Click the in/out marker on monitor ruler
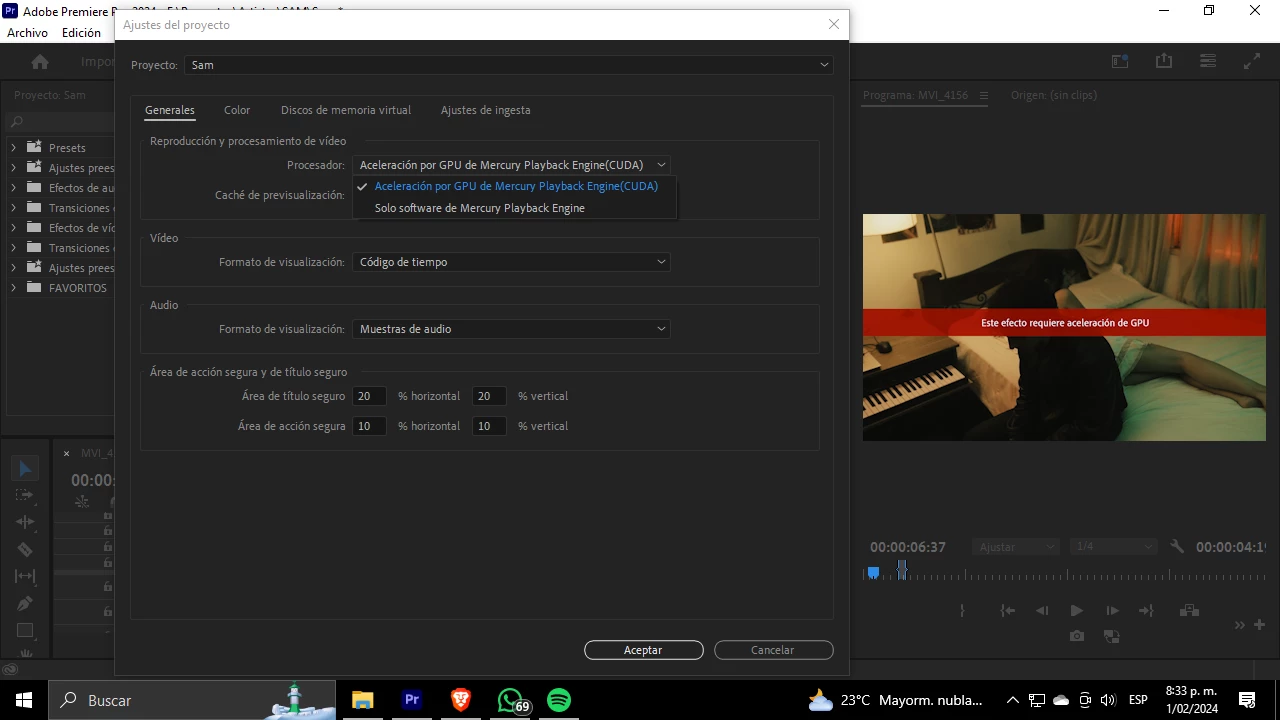1280x720 pixels. tap(902, 571)
